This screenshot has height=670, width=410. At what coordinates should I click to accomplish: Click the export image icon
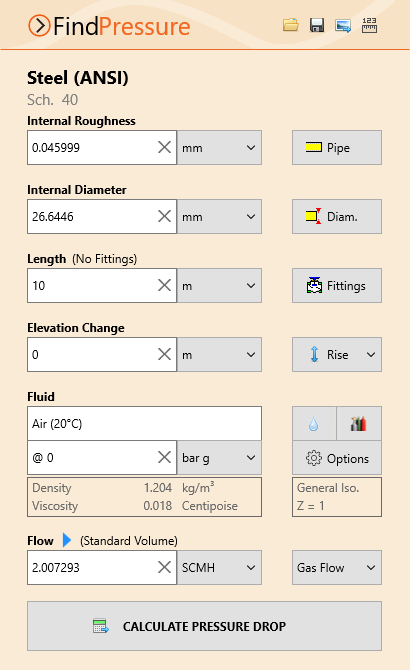[343, 26]
